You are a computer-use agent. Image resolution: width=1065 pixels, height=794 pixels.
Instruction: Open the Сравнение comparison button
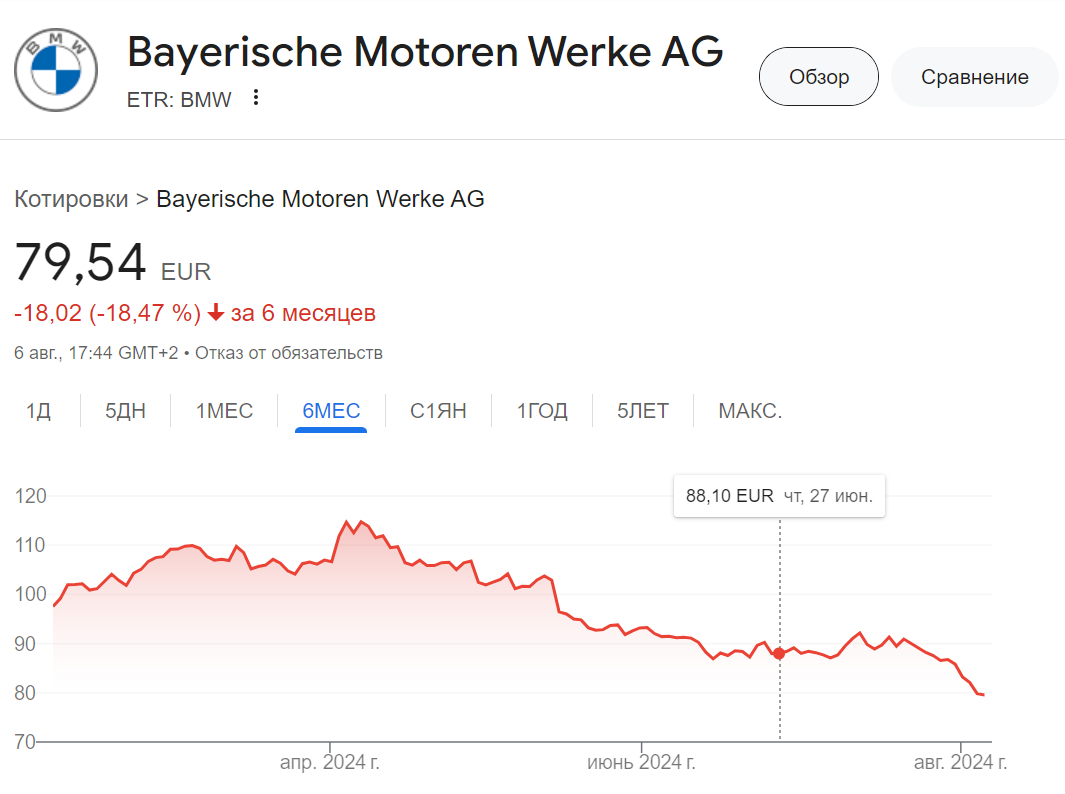coord(974,77)
